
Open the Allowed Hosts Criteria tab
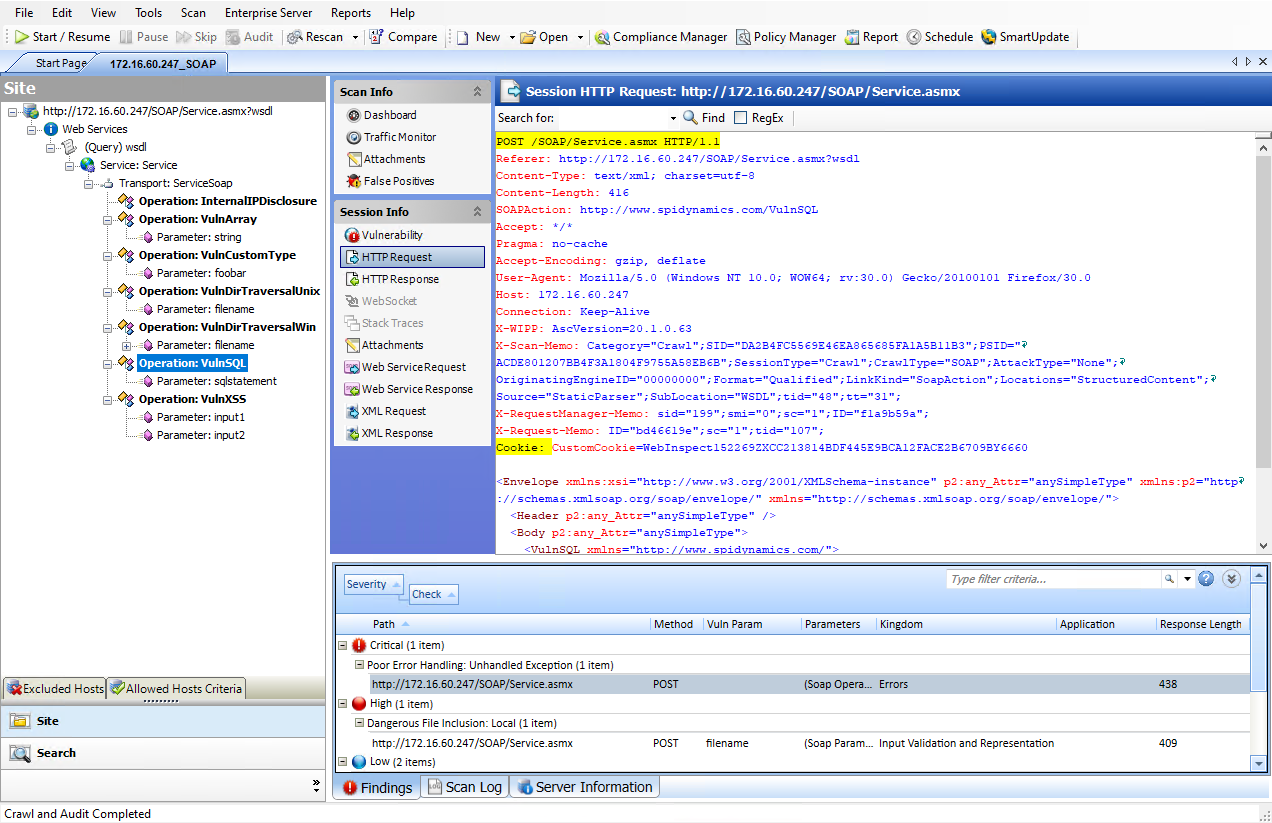(176, 688)
